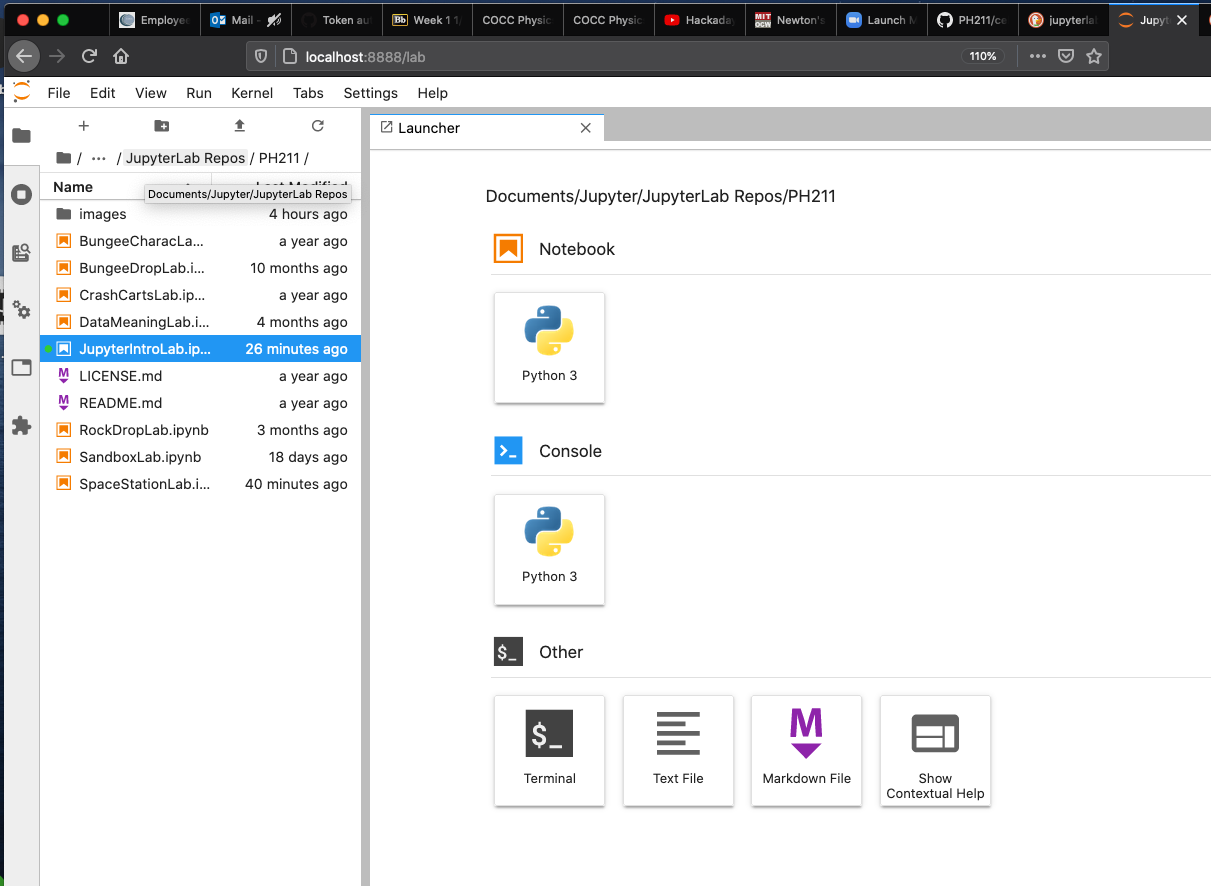
Task: Create a new Markdown File
Action: (806, 750)
